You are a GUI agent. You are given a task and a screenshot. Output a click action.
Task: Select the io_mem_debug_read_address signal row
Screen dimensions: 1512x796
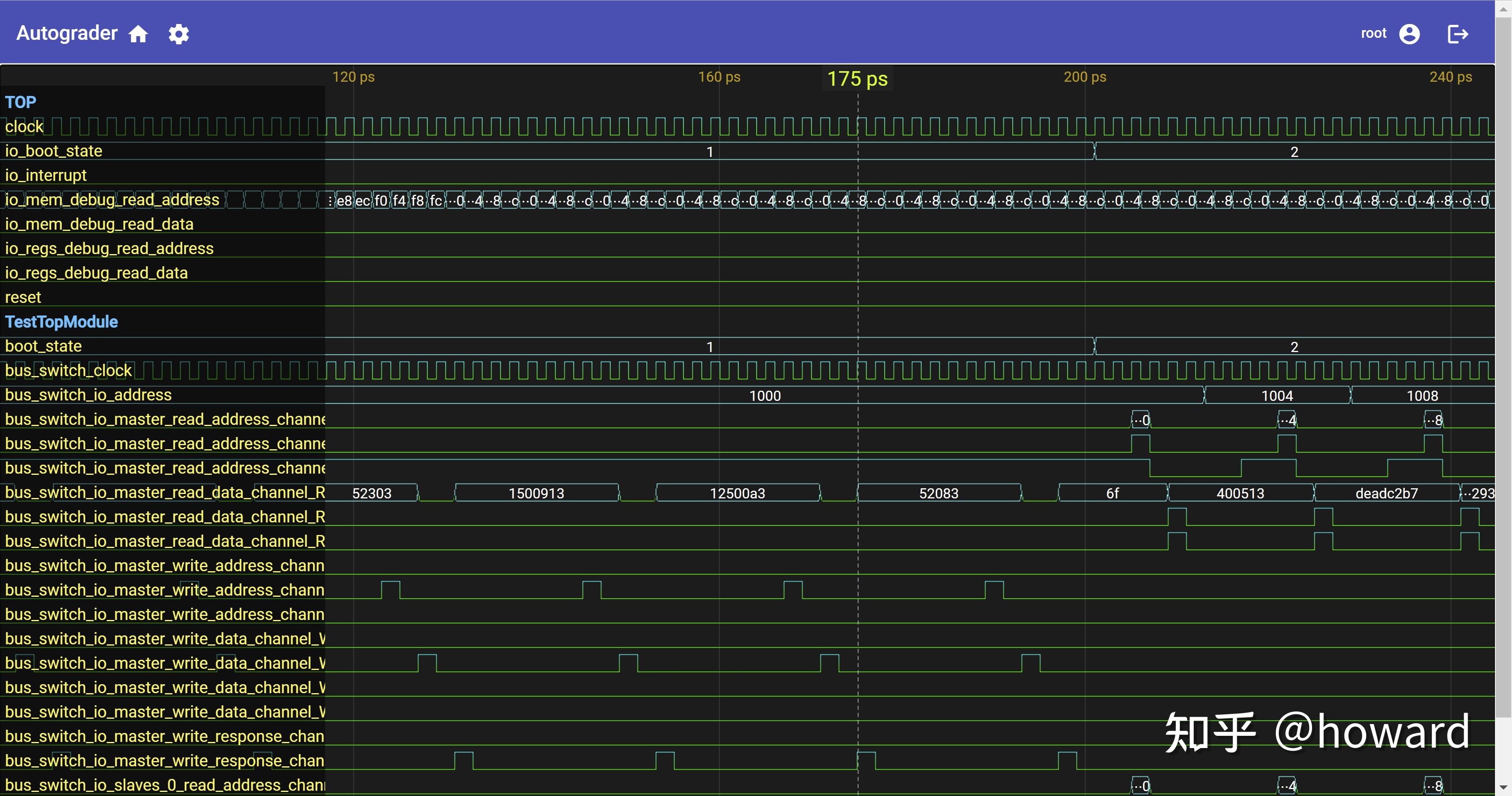click(x=112, y=200)
